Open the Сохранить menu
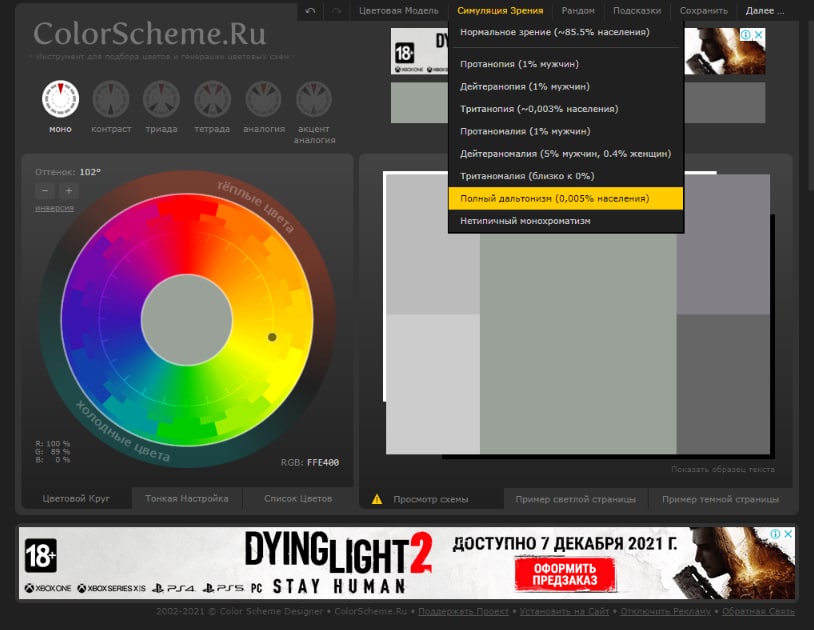Viewport: 814px width, 630px height. click(703, 11)
